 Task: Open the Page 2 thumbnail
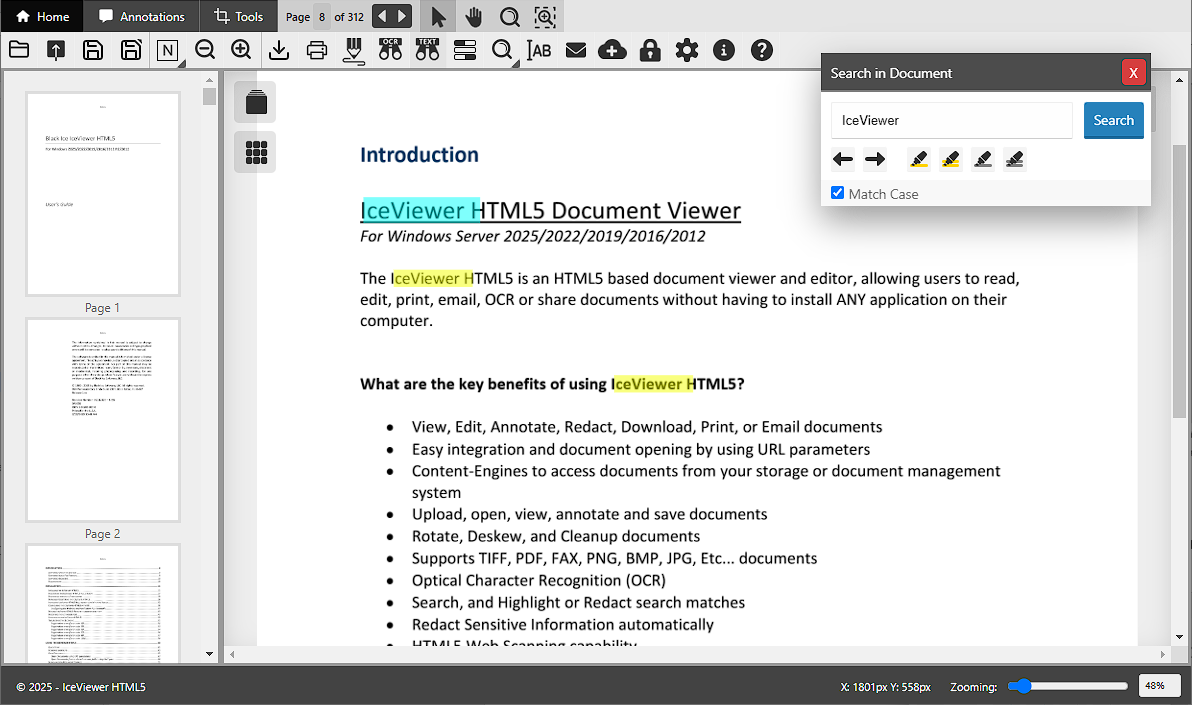103,420
